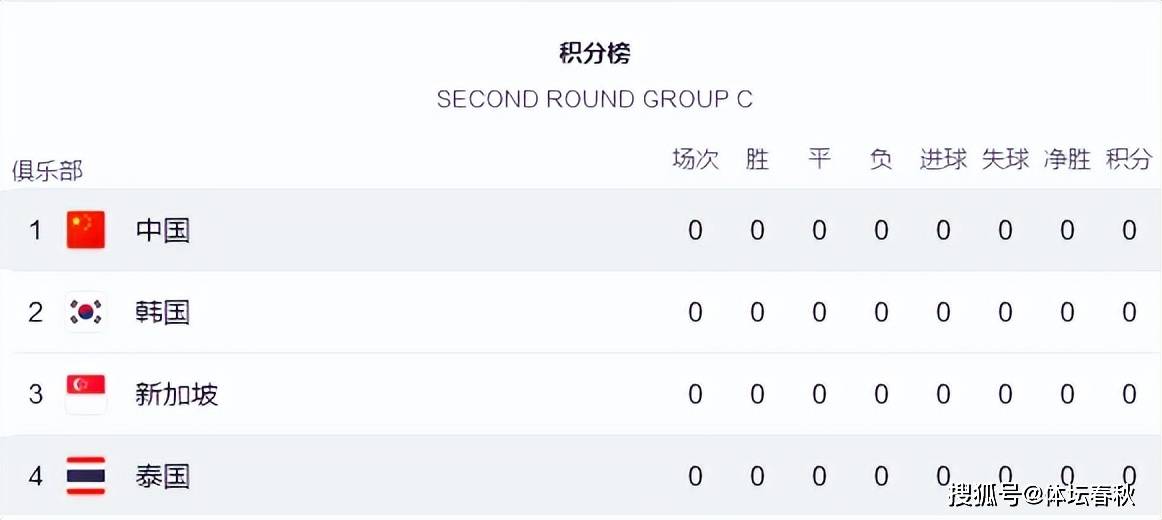This screenshot has width=1162, height=520.
Task: Click the 失球 column header
Action: tap(1006, 159)
